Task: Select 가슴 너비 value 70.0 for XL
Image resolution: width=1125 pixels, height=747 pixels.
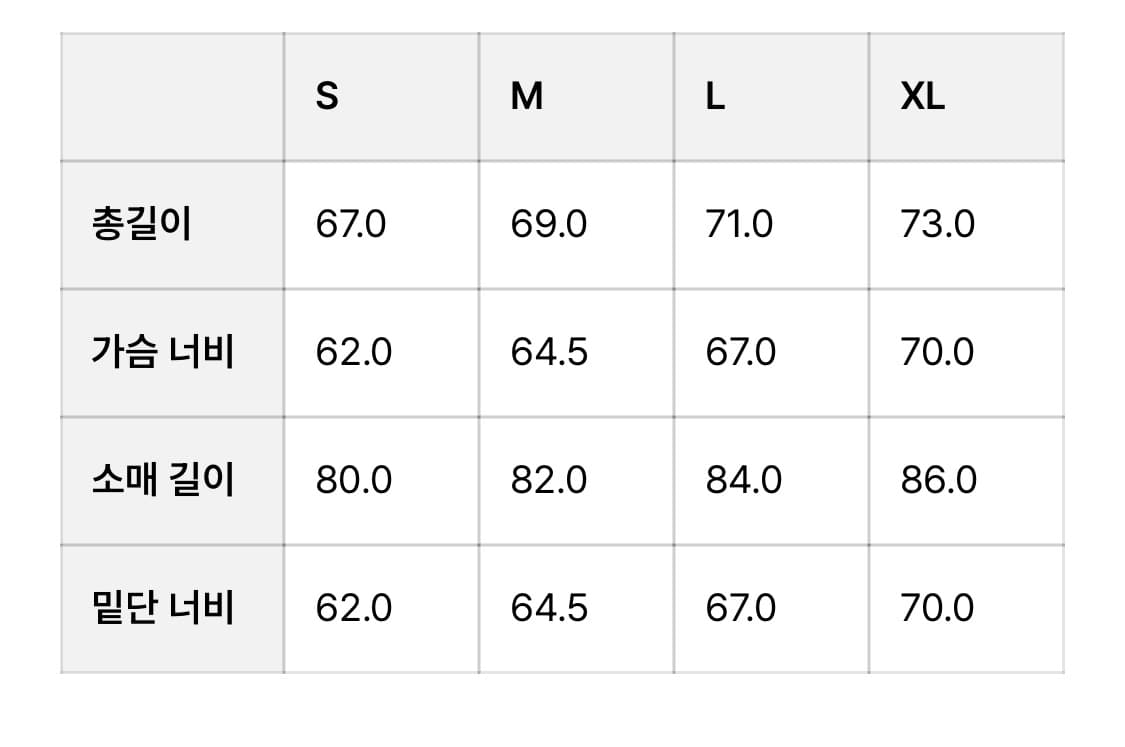Action: point(937,352)
